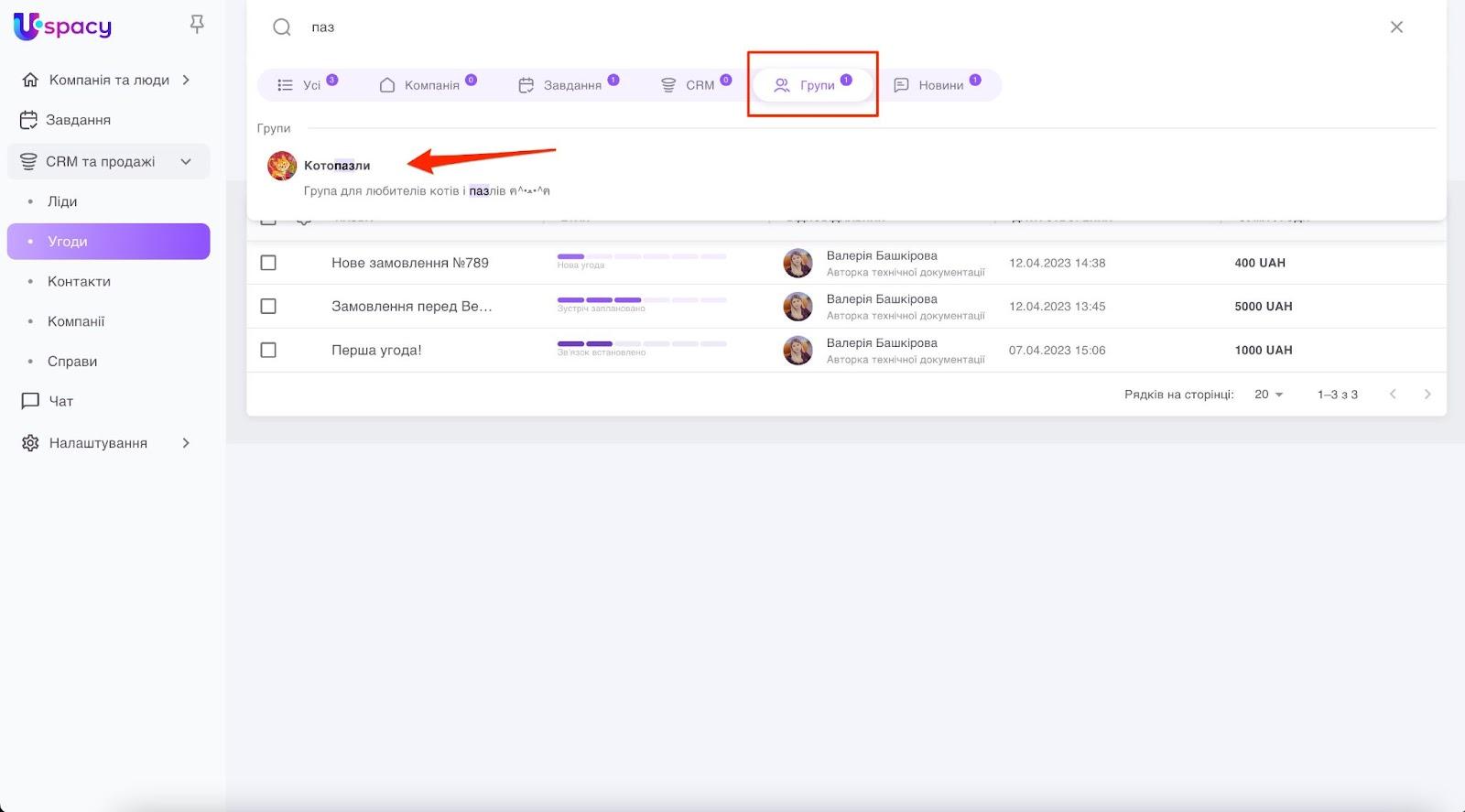The image size is (1465, 812).
Task: Collapse CRM та продажі section chevron
Action: [186, 162]
